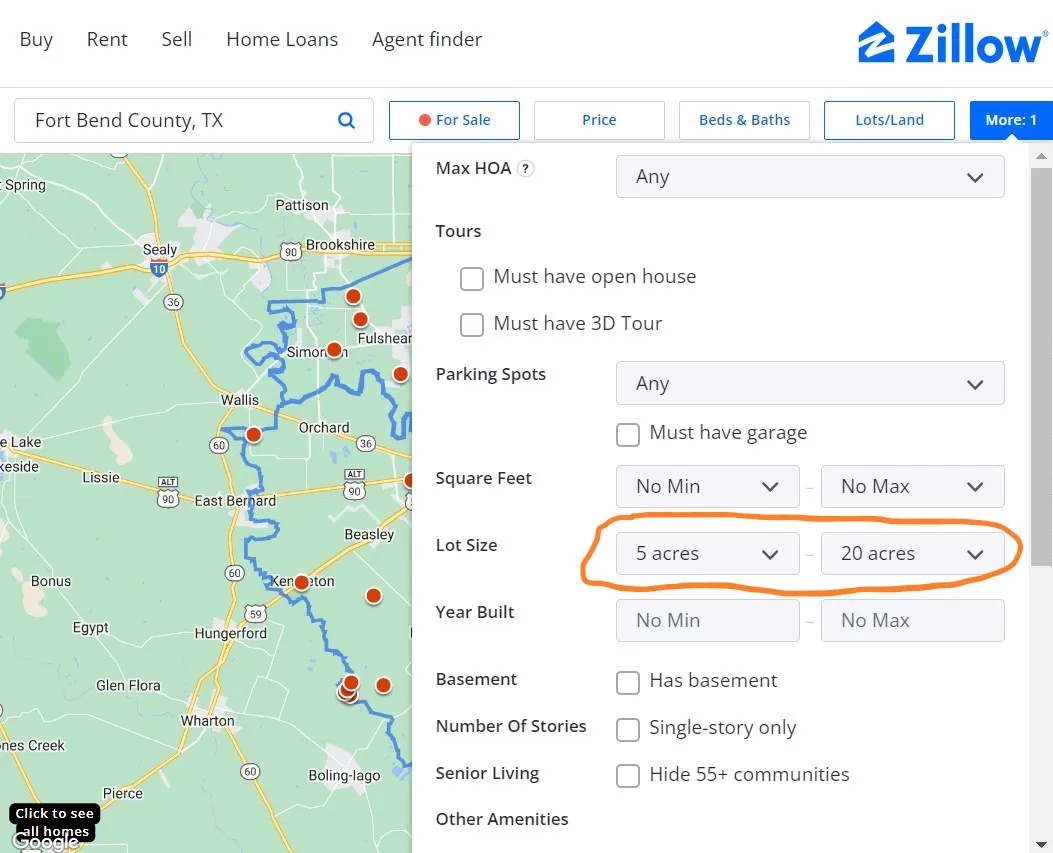Viewport: 1053px width, 853px height.
Task: Open Square Feet No Min dropdown
Action: click(x=708, y=486)
